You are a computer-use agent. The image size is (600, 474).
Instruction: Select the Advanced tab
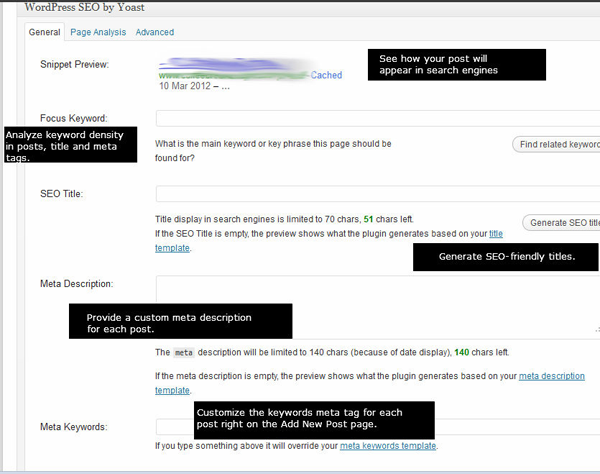point(155,32)
